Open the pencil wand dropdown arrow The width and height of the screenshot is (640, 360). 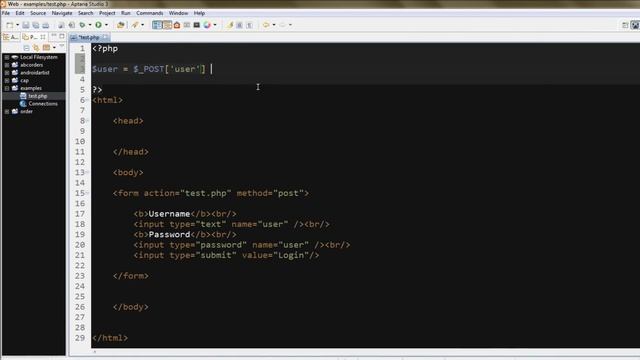tap(142, 25)
